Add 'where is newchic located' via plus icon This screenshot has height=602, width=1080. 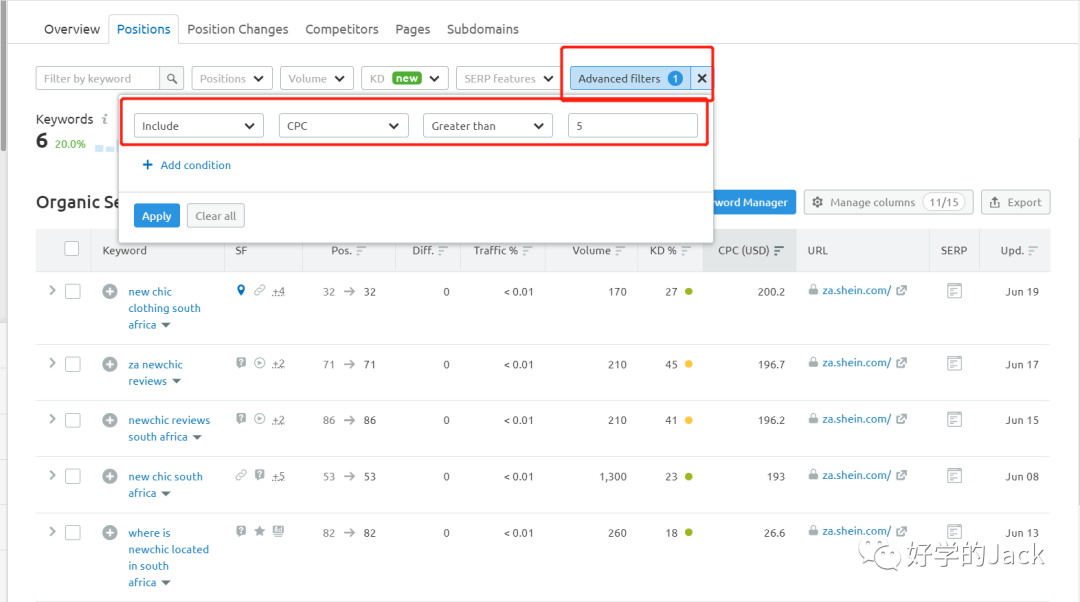110,532
